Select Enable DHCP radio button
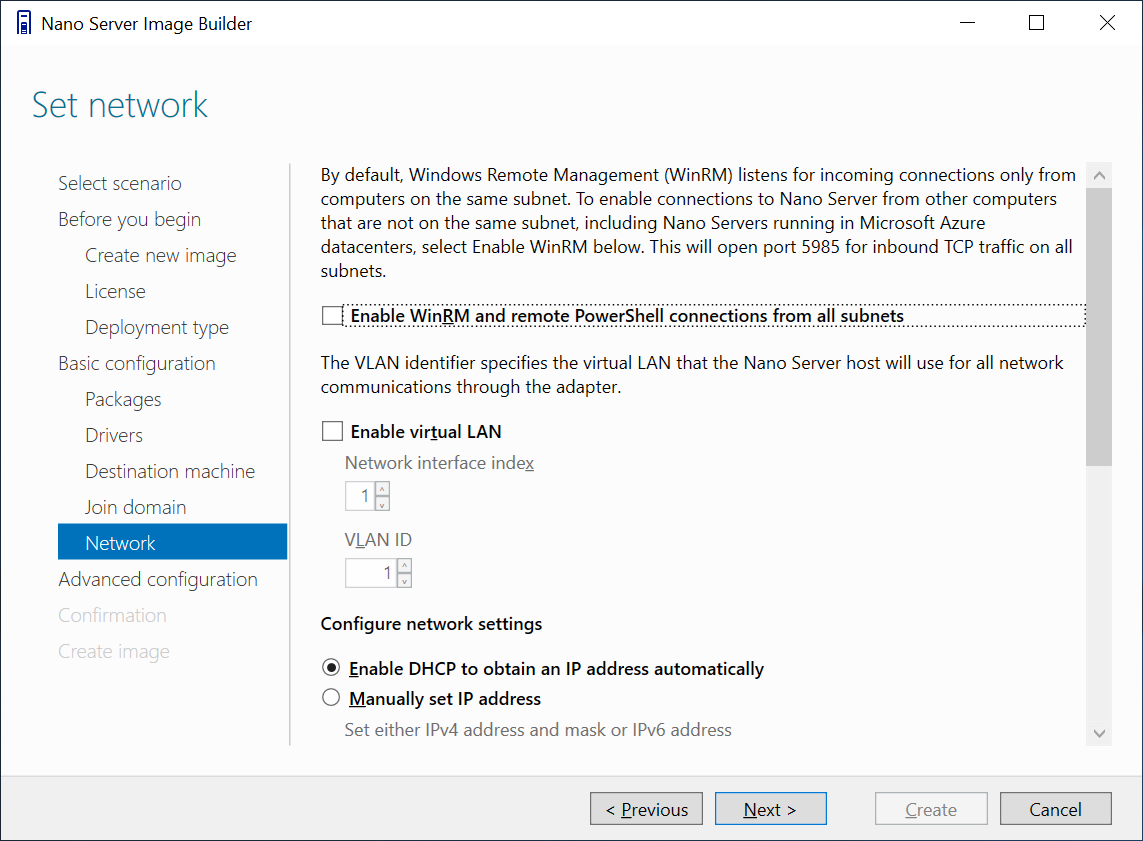Image resolution: width=1143 pixels, height=841 pixels. tap(331, 668)
